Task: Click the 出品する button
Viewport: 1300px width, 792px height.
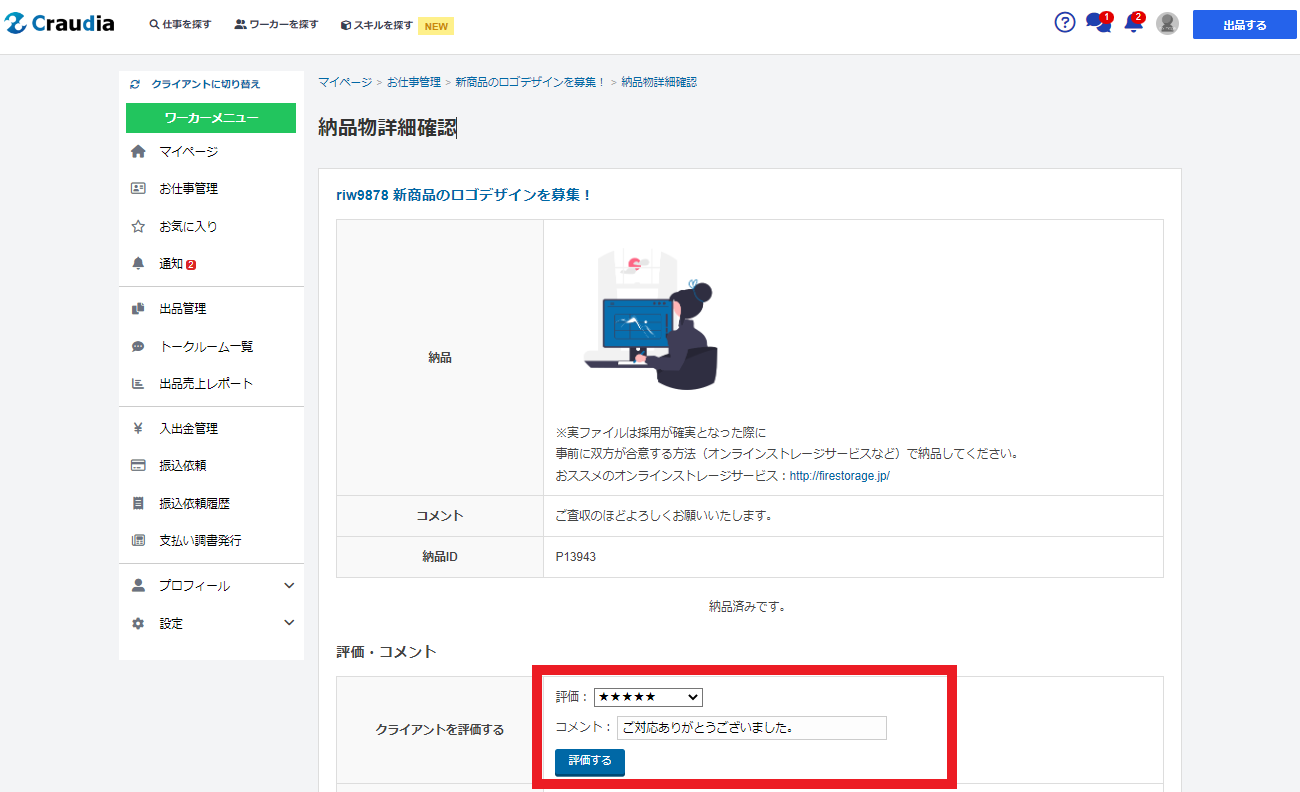Action: (1244, 25)
